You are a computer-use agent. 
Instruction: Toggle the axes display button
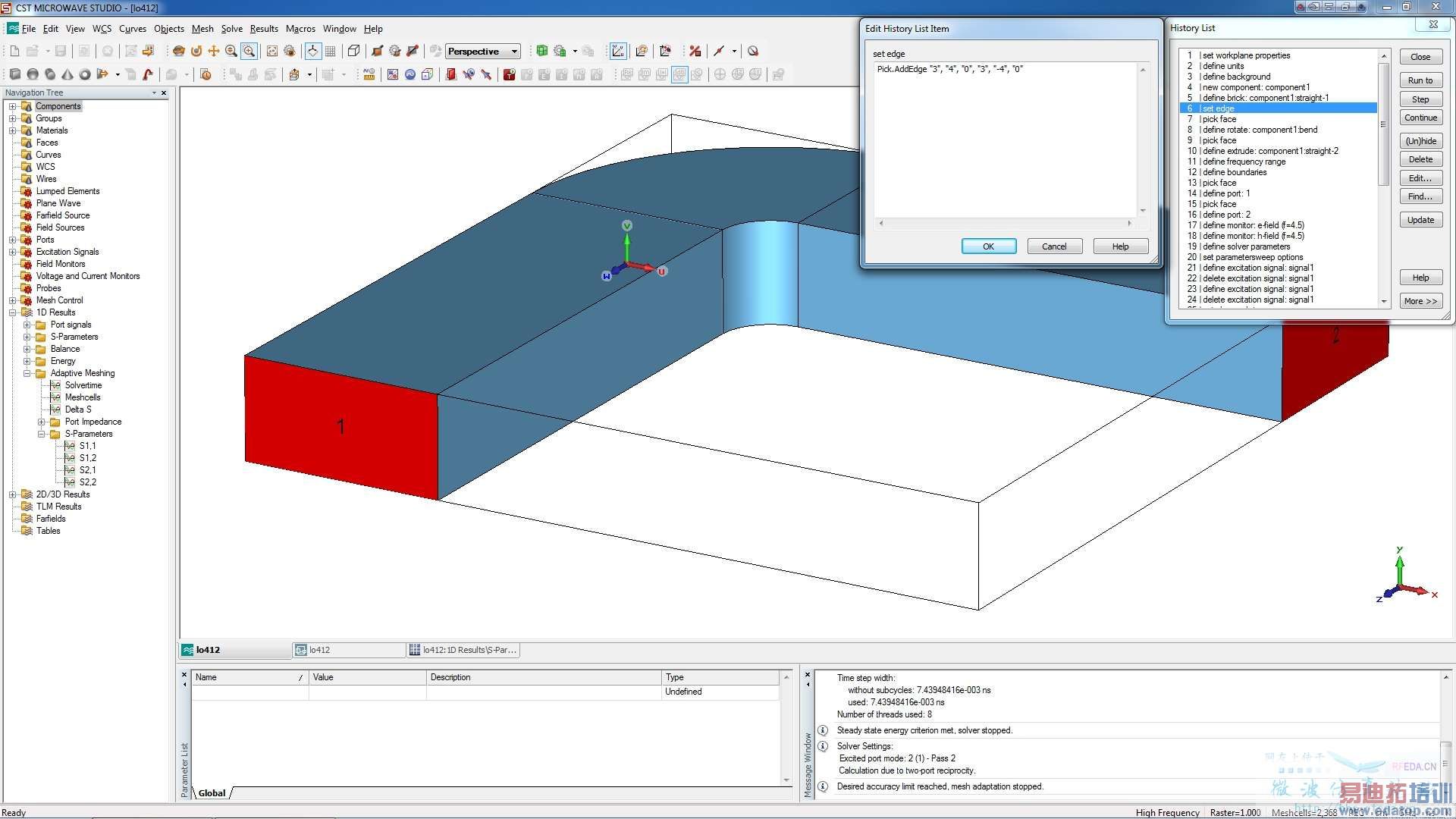(312, 51)
